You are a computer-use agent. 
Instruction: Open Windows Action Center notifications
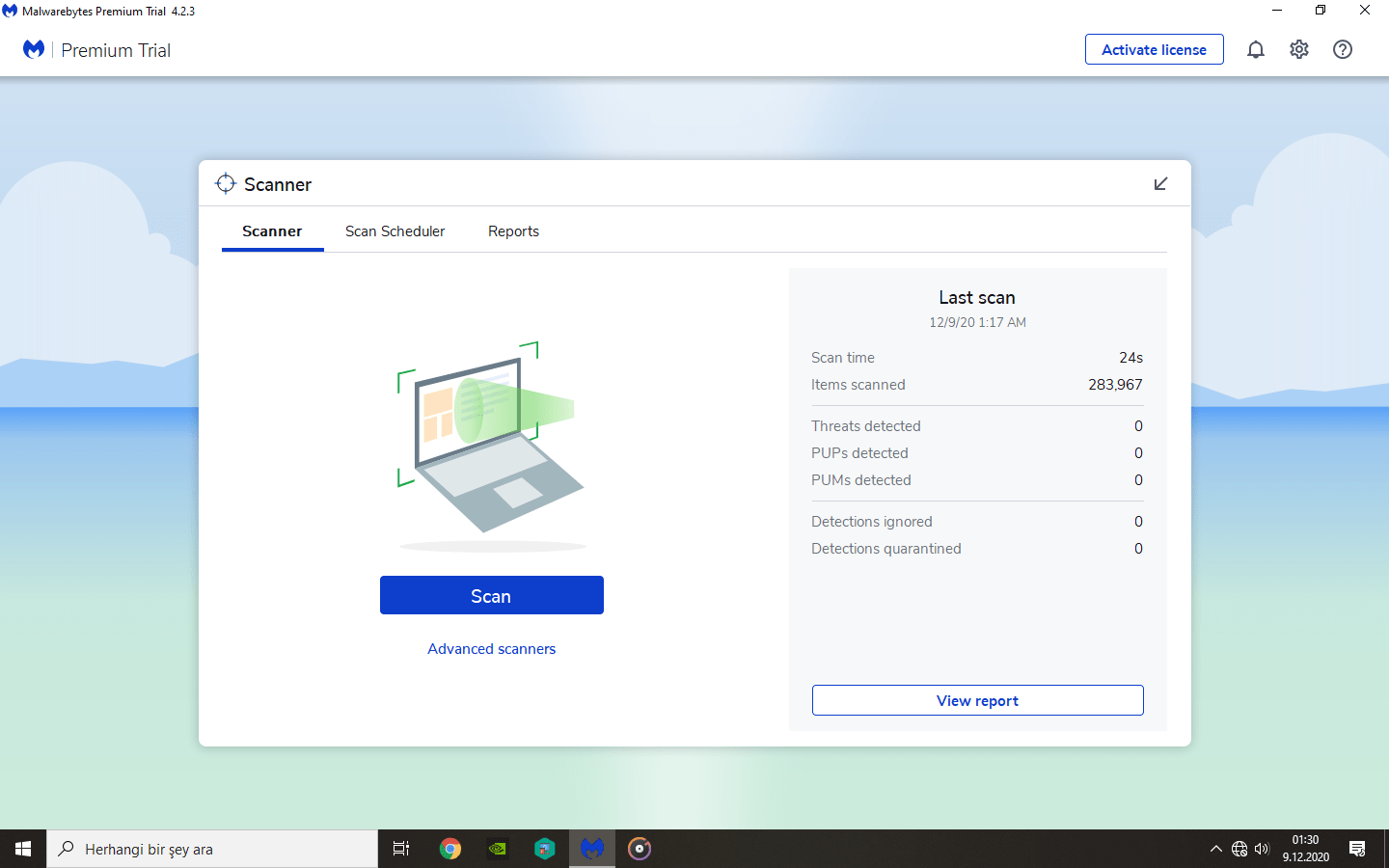[x=1357, y=849]
